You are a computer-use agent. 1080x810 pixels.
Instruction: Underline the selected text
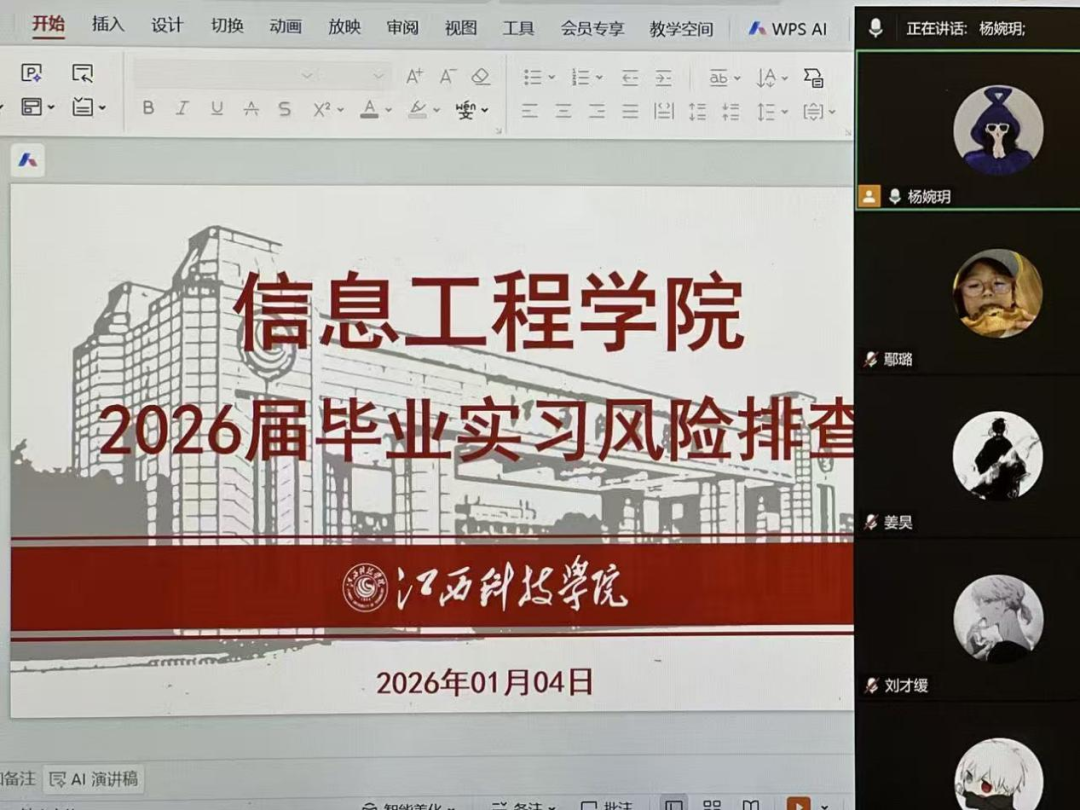217,108
